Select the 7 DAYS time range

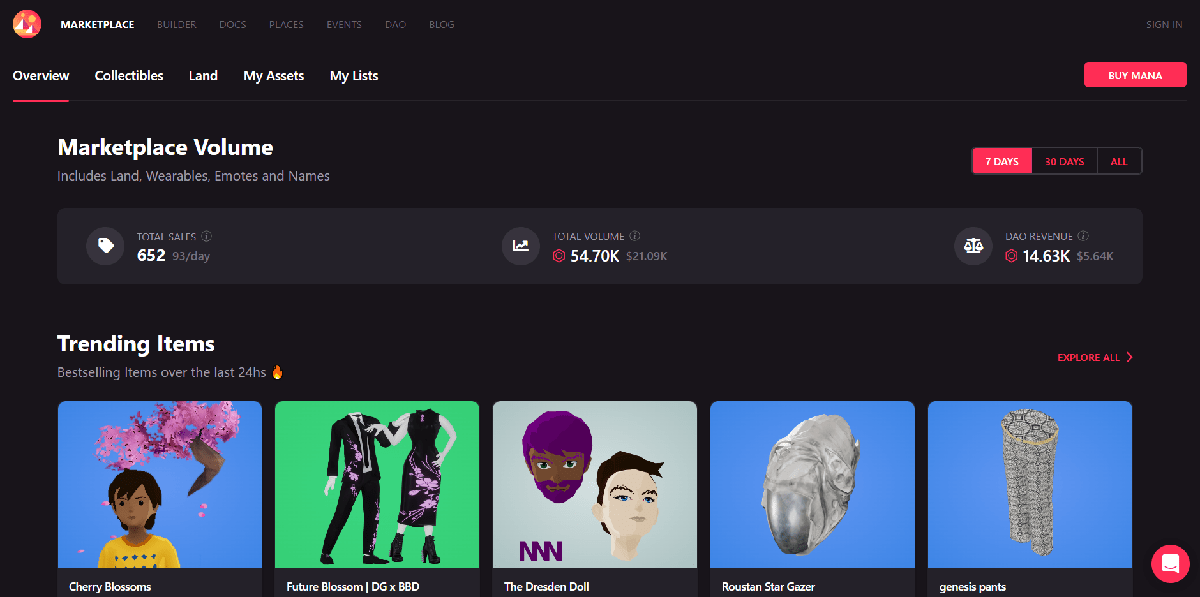pos(1001,161)
